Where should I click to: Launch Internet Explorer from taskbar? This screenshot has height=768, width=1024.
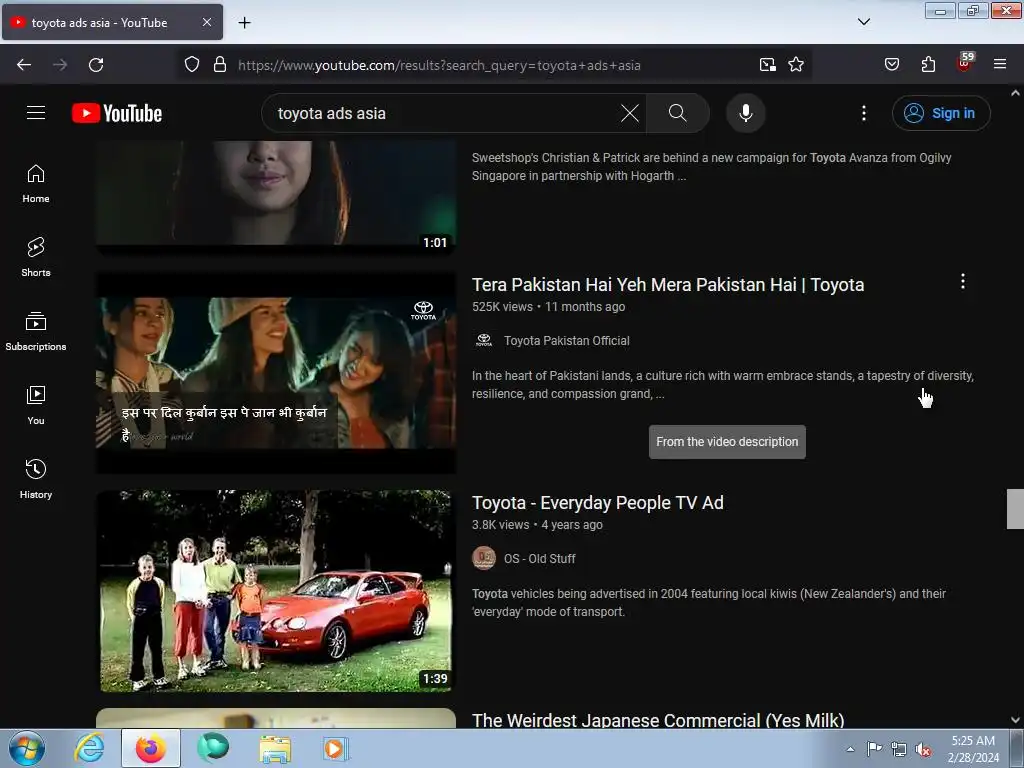pos(89,748)
